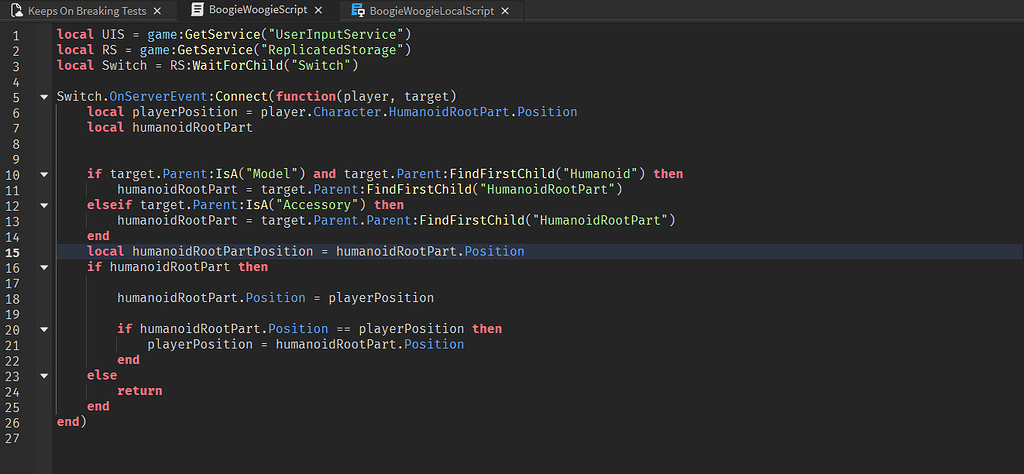Switch to BoogieWoogieLocalScript tab
Image resolution: width=1024 pixels, height=474 pixels.
coord(432,10)
